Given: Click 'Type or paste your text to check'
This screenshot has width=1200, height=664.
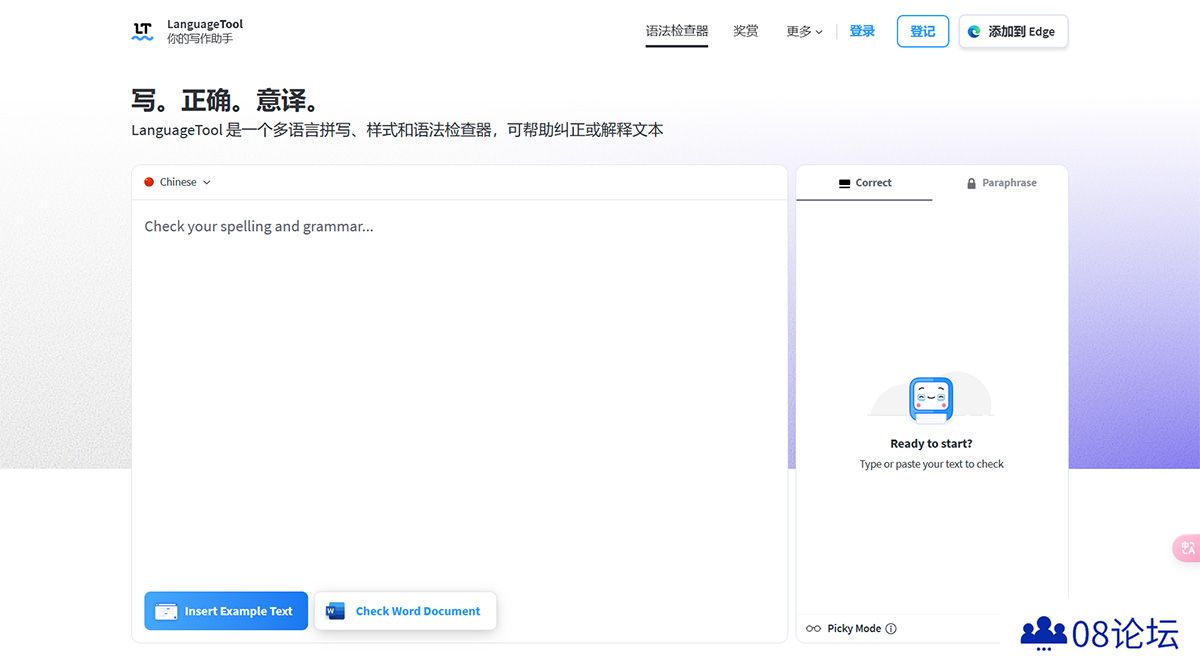Looking at the screenshot, I should pyautogui.click(x=931, y=464).
